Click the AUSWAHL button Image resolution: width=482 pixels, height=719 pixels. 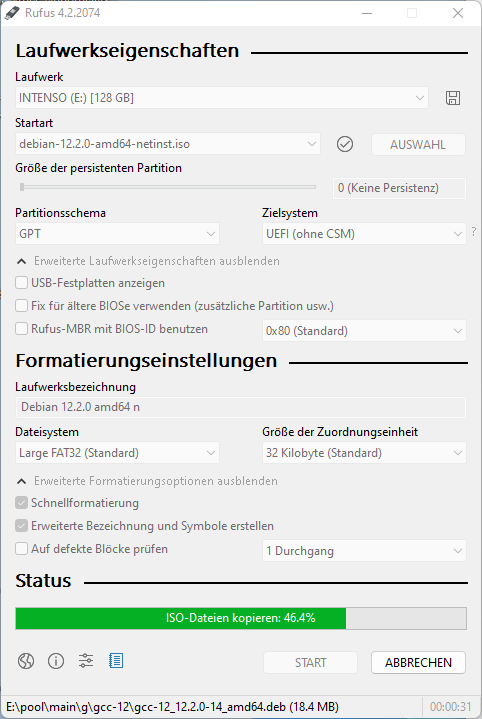point(418,144)
